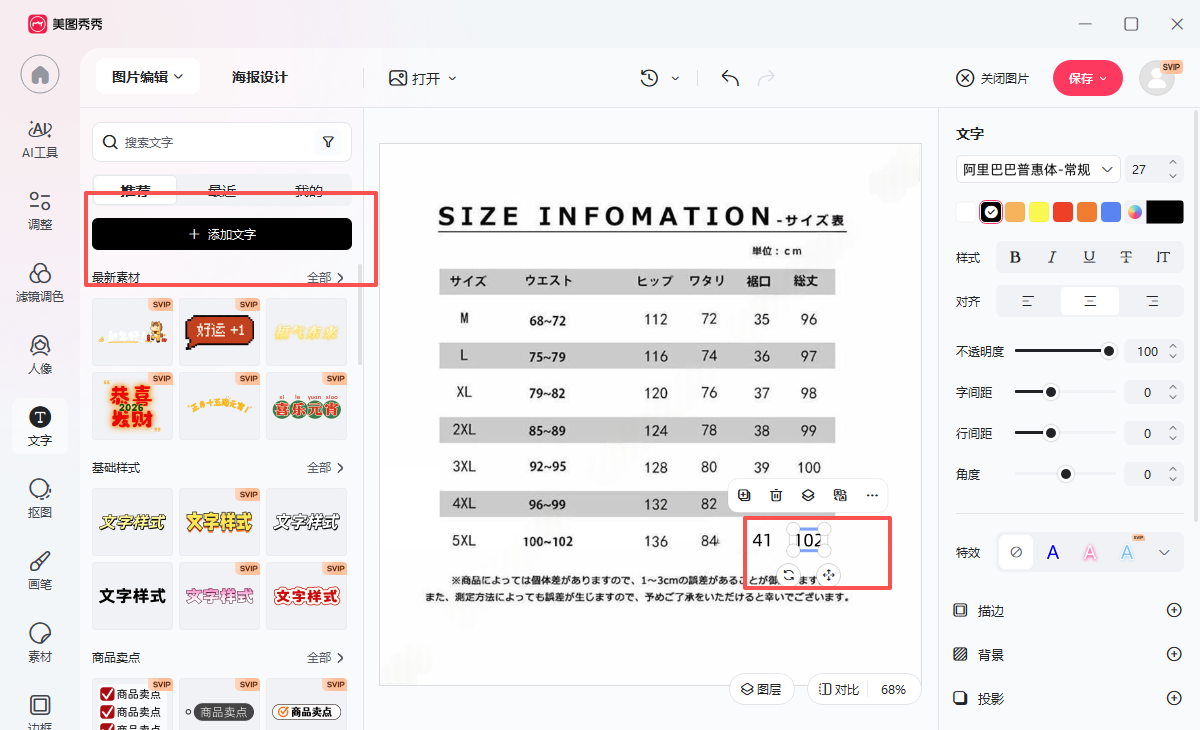
Task: Click the 不透明度 opacity slider handle
Action: [1108, 351]
